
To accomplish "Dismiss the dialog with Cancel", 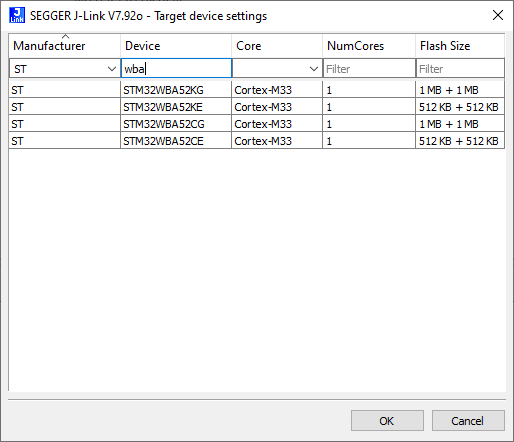I will 468,421.
